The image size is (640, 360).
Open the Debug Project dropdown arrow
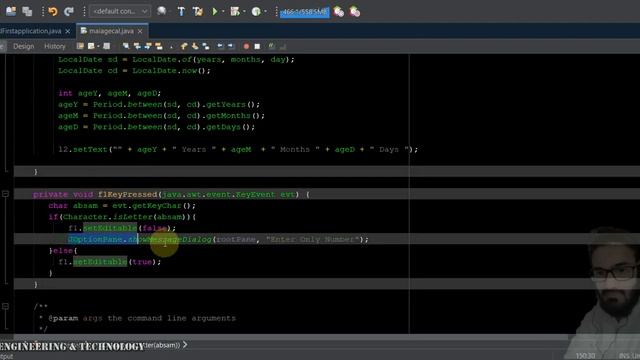pos(244,11)
